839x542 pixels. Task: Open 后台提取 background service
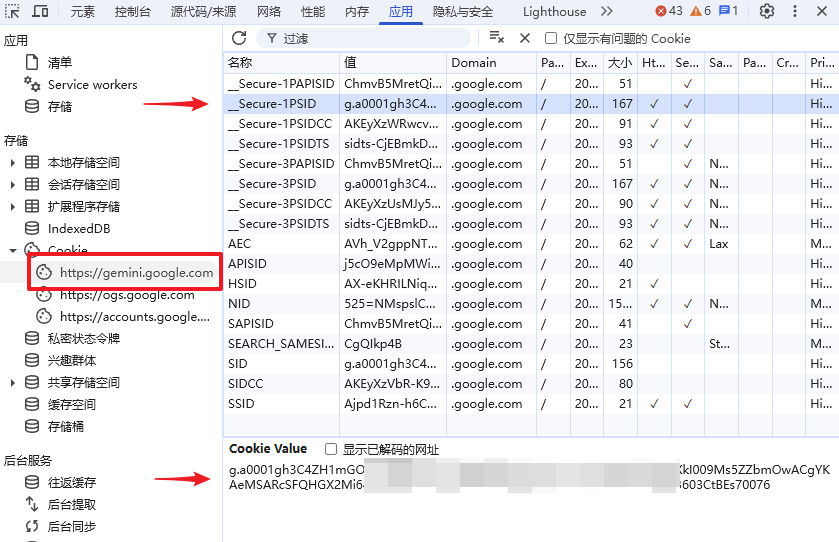click(x=72, y=504)
